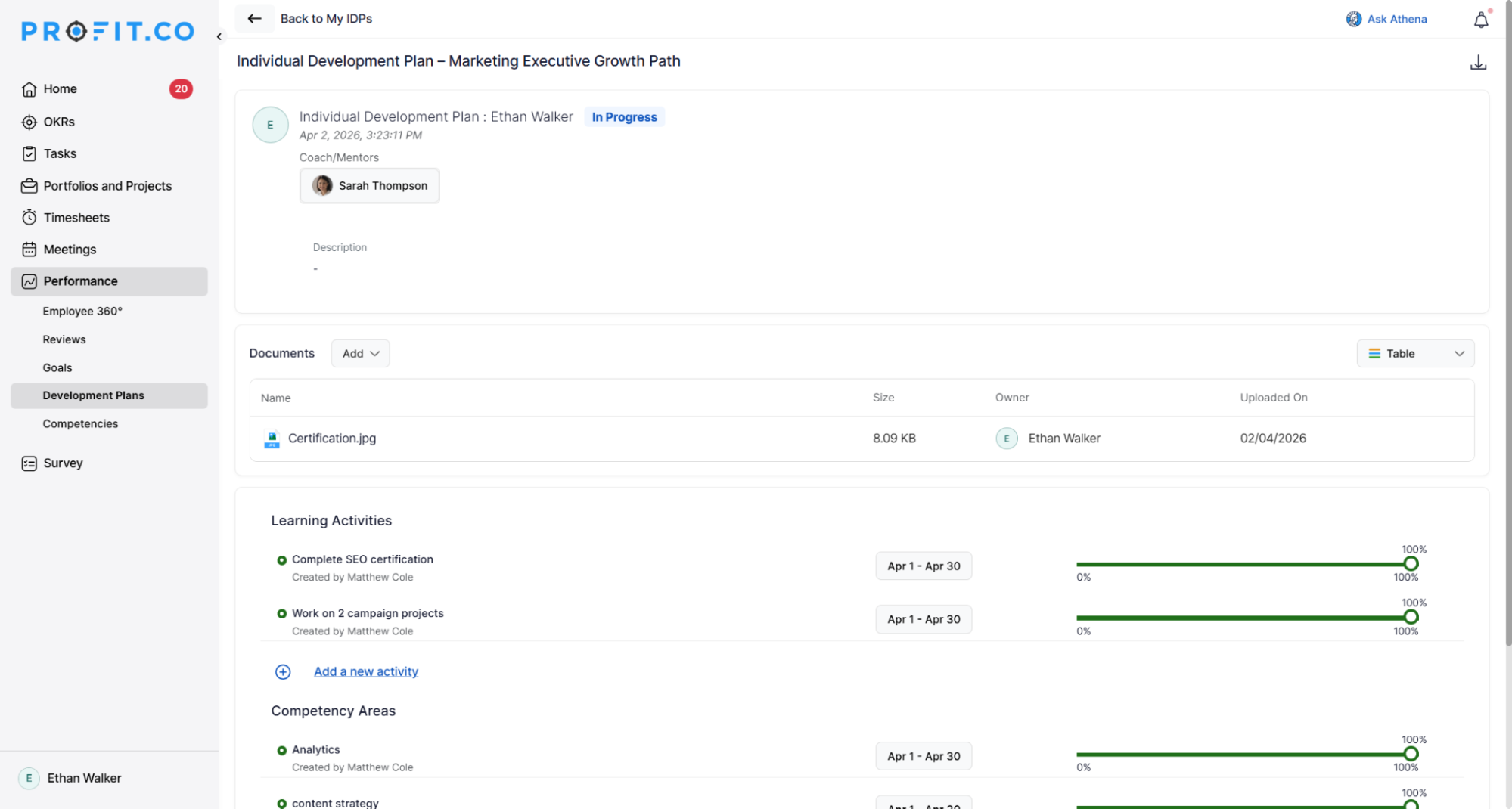Click the Analytics progress slider handle
Viewport: 1512px width, 809px height.
[1410, 754]
